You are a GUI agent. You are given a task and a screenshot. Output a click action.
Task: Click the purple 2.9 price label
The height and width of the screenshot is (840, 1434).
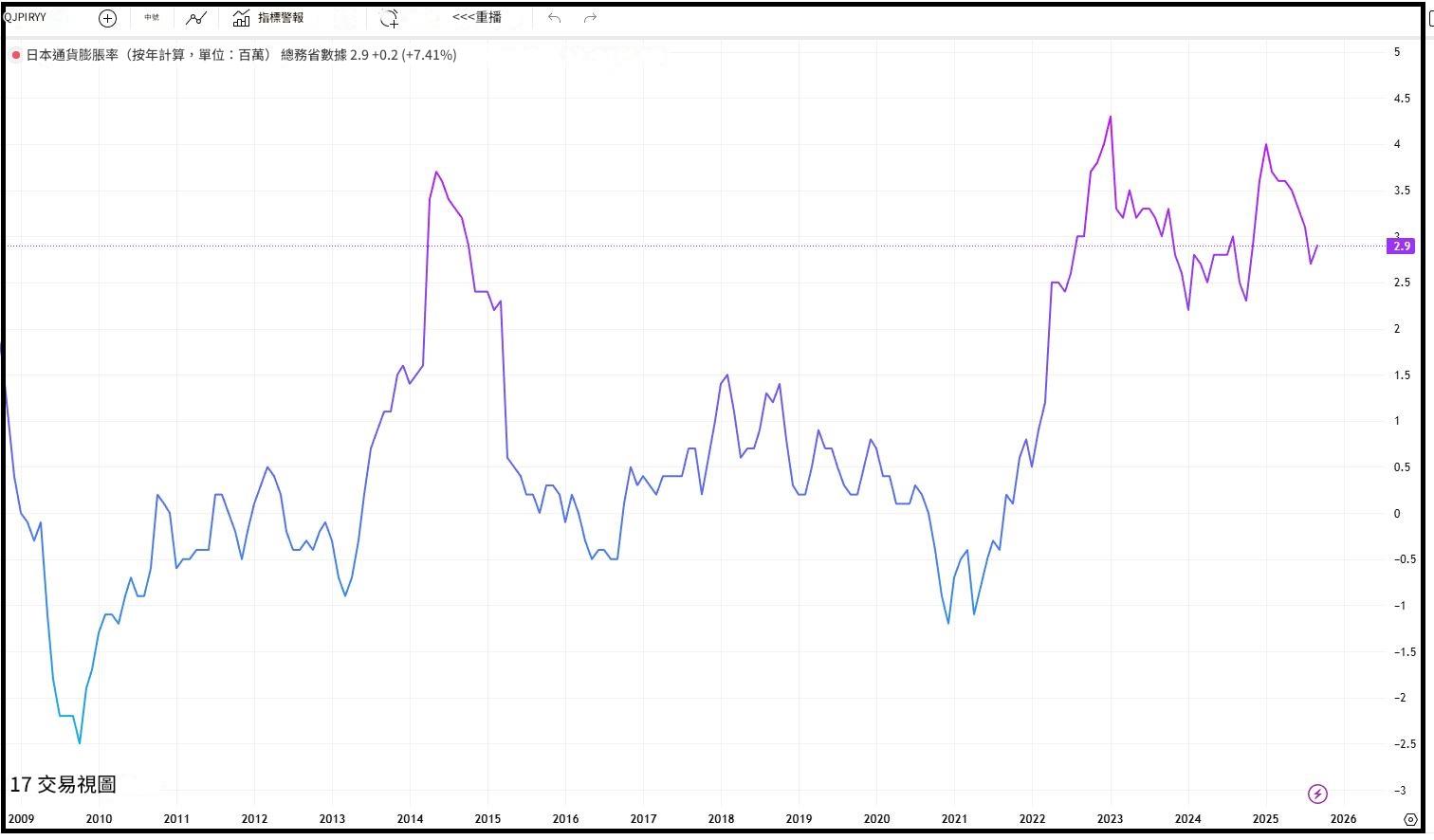tap(1401, 247)
